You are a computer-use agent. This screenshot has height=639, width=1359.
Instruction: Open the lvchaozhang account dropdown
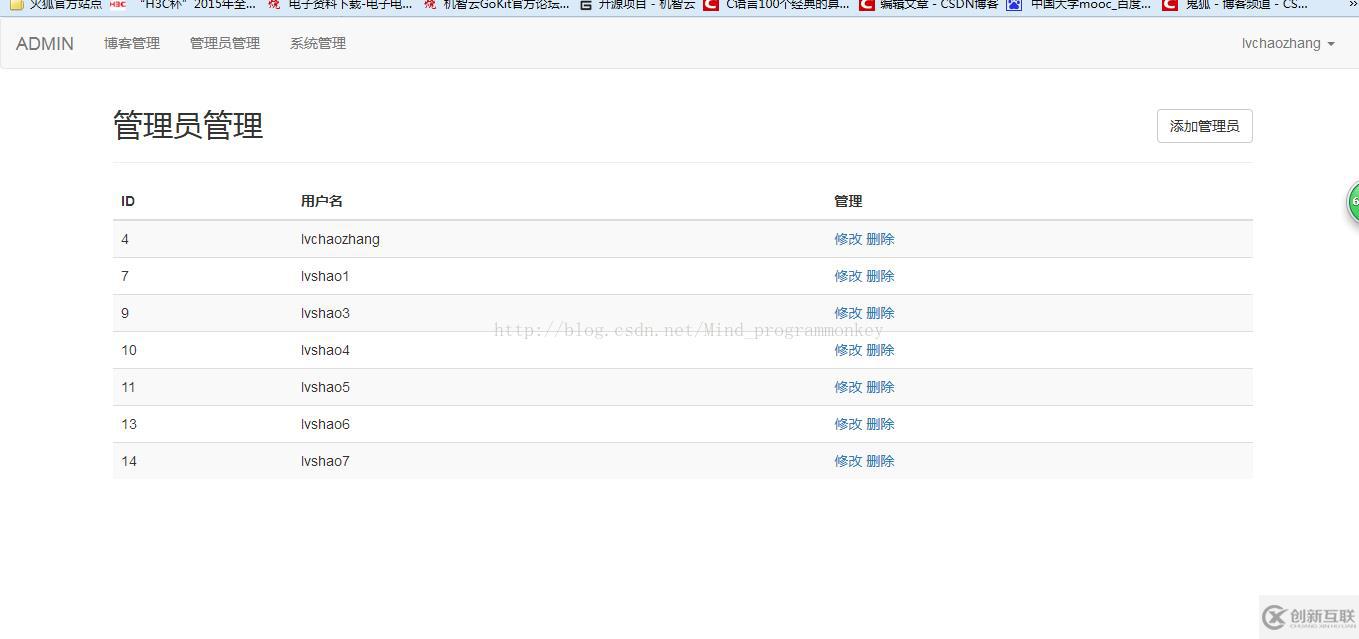1287,43
